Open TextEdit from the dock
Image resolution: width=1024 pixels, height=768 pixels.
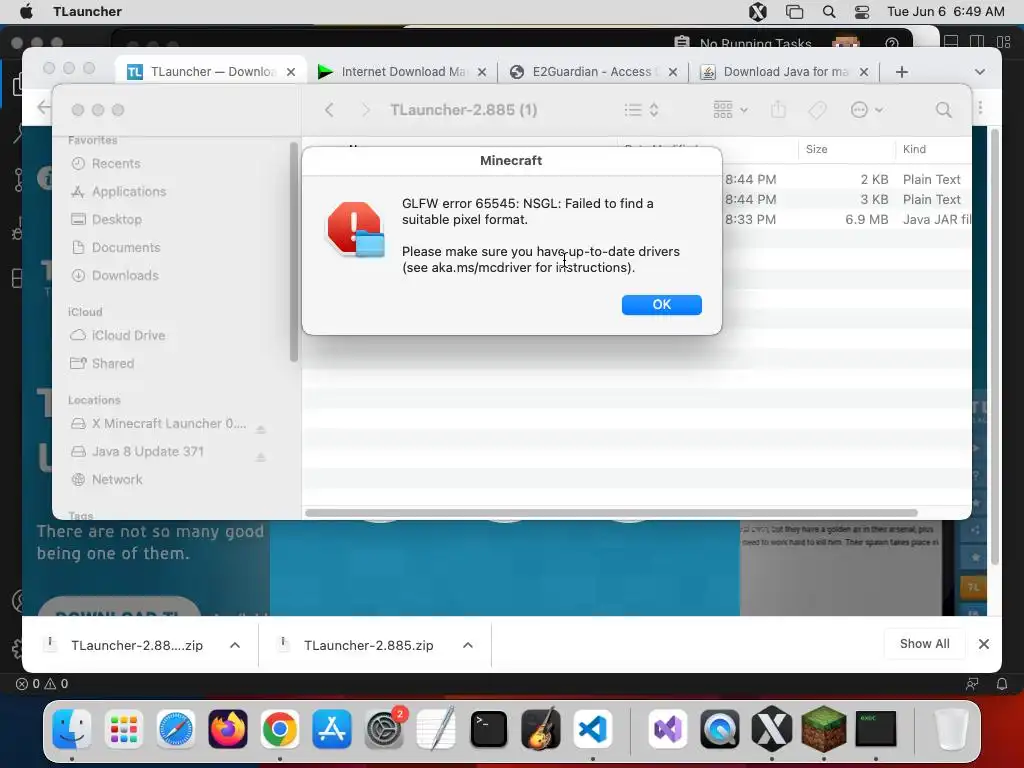[436, 729]
